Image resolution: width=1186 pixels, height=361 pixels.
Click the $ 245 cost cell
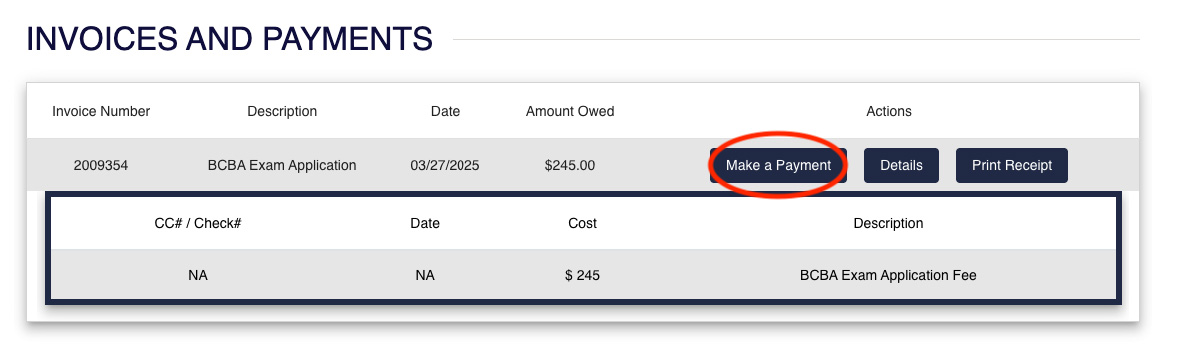point(582,275)
